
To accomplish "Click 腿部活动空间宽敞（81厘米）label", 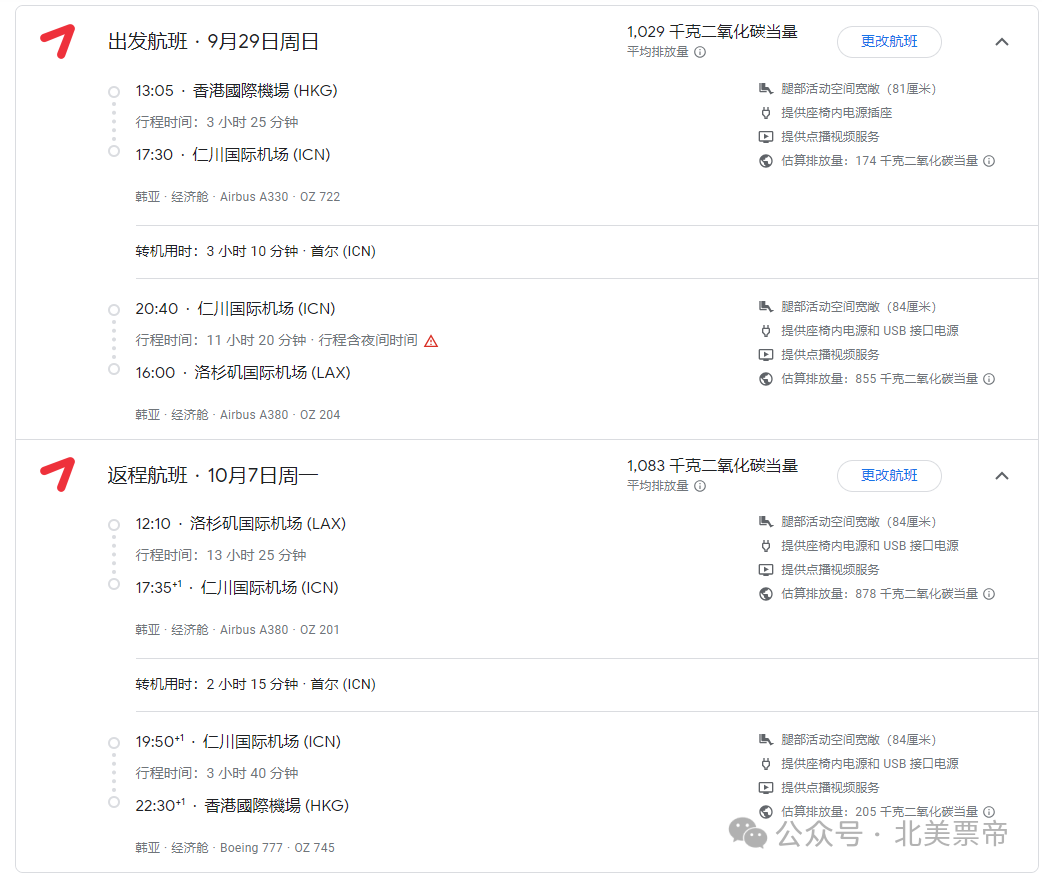I will click(859, 88).
